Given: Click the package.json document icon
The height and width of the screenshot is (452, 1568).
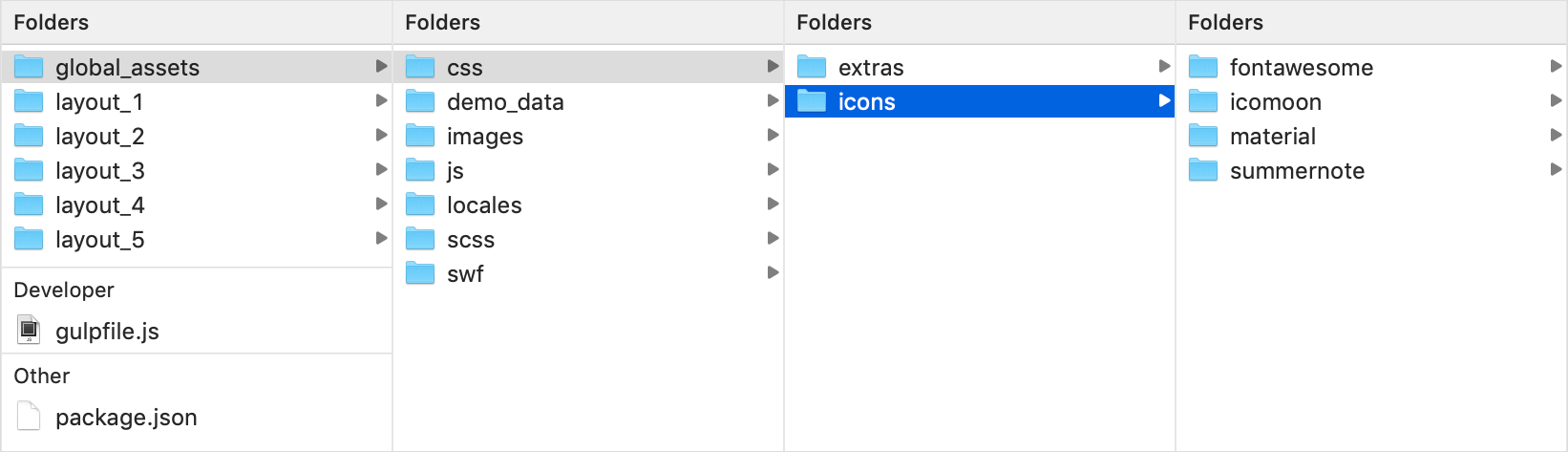Looking at the screenshot, I should pos(30,417).
